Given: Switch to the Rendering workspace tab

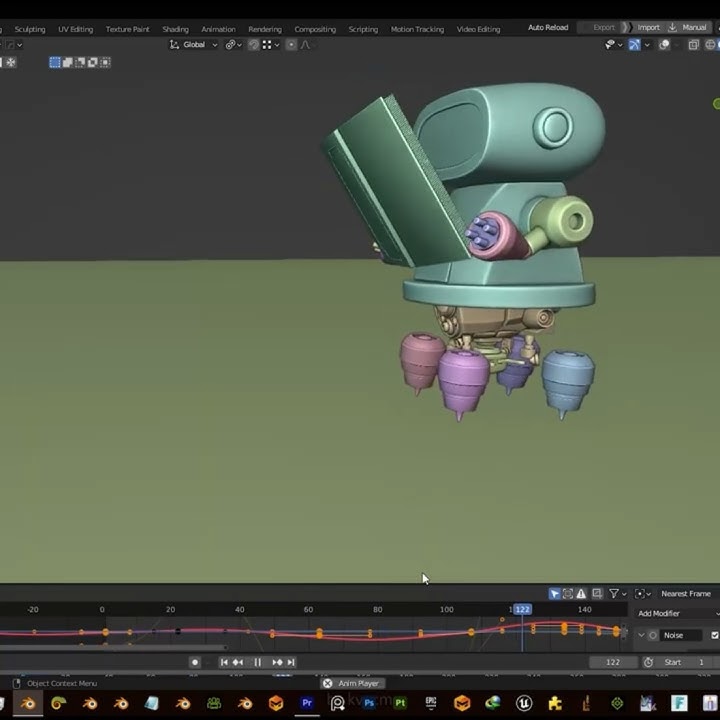Looking at the screenshot, I should pos(265,29).
